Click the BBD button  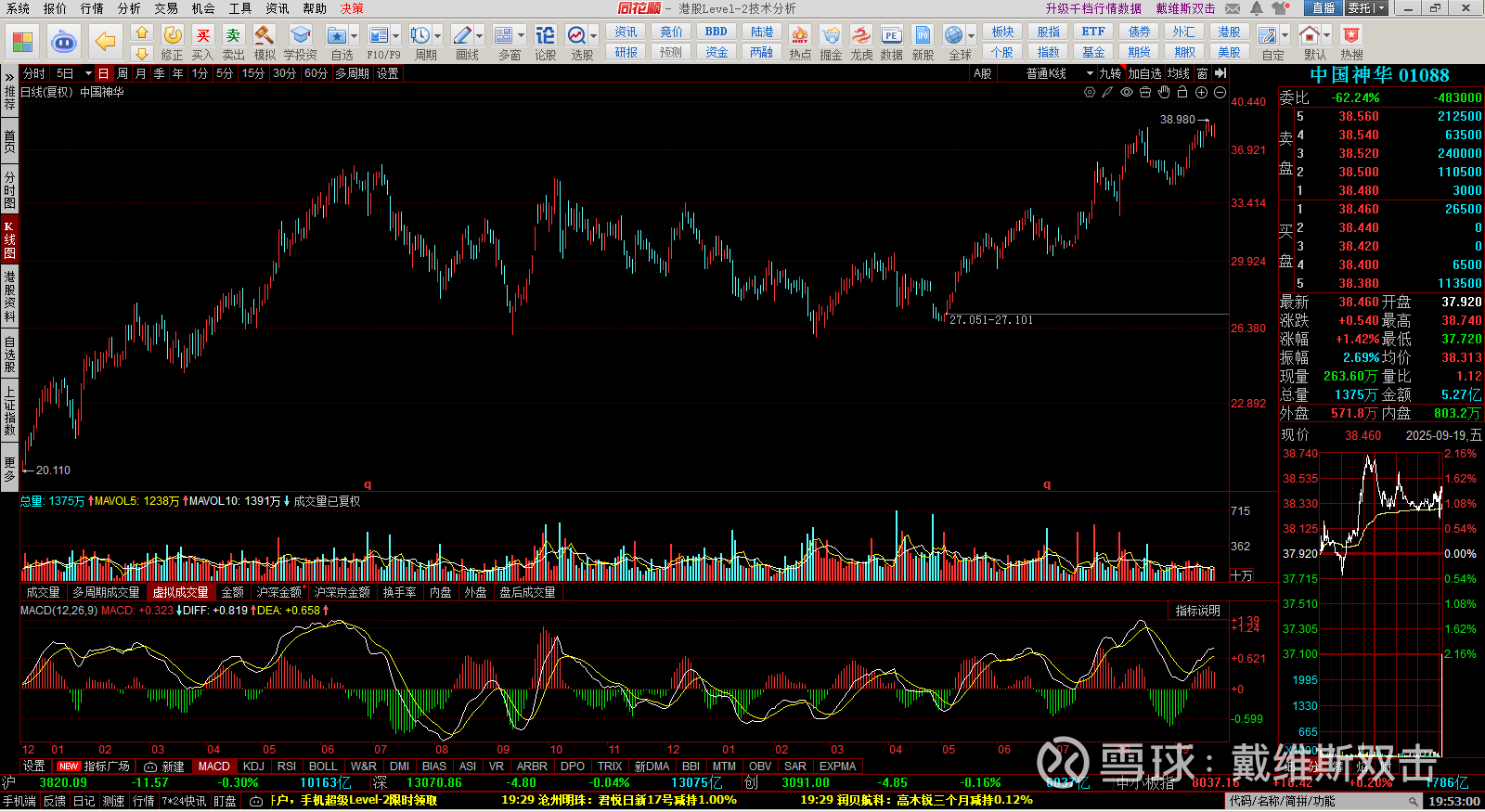[x=717, y=32]
